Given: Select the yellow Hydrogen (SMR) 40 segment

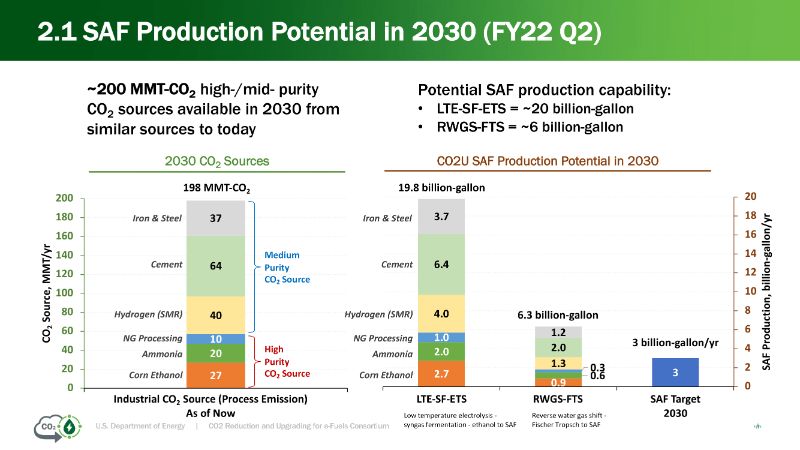Looking at the screenshot, I should (x=216, y=314).
